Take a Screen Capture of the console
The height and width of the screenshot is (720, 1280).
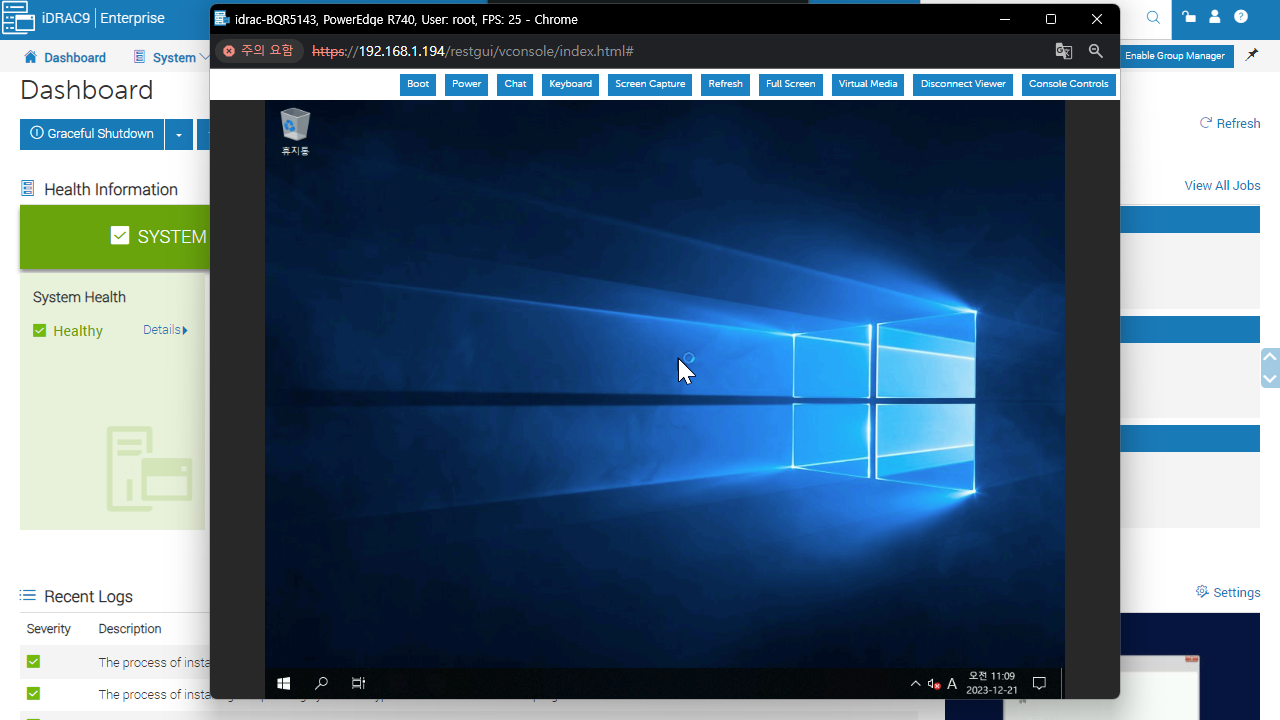tap(650, 84)
